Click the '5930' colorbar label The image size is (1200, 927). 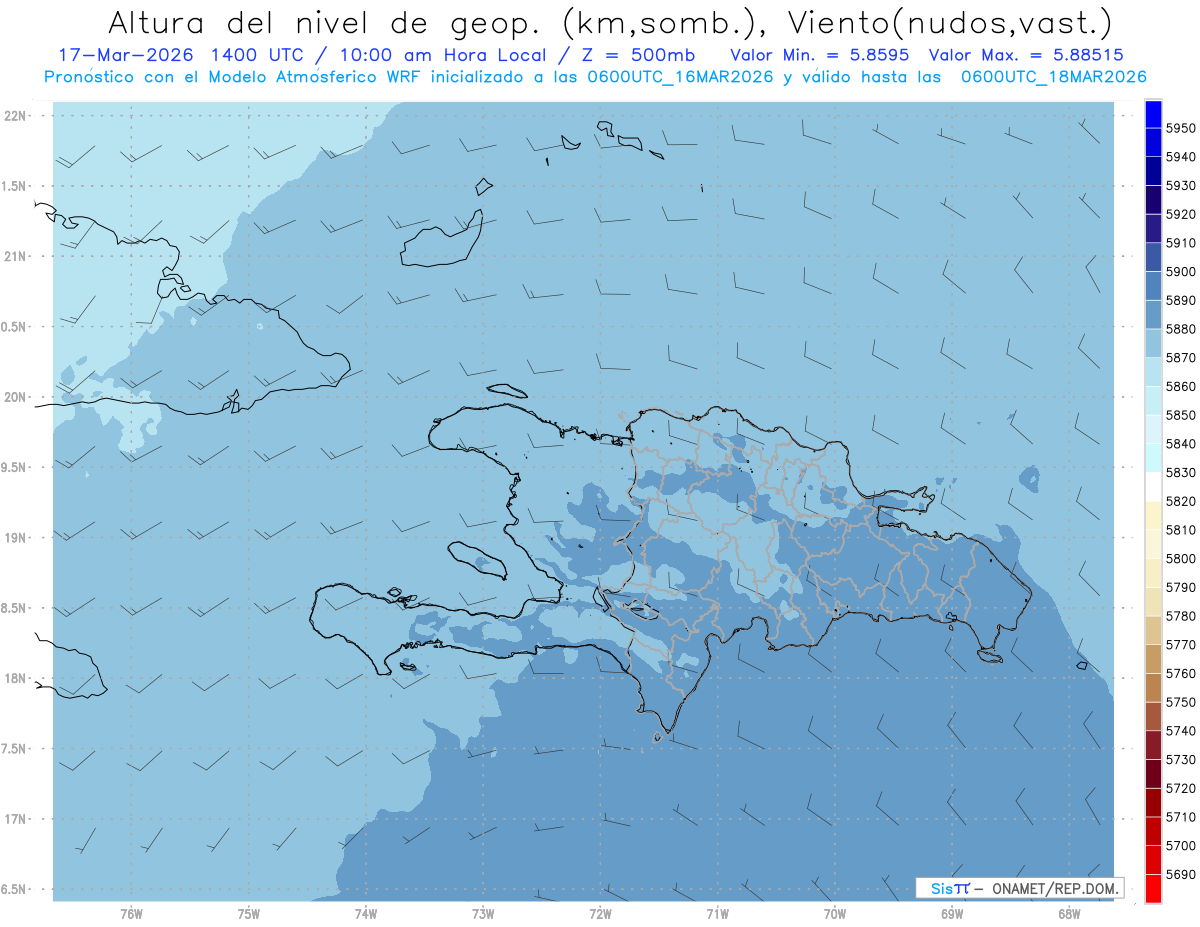(1181, 186)
